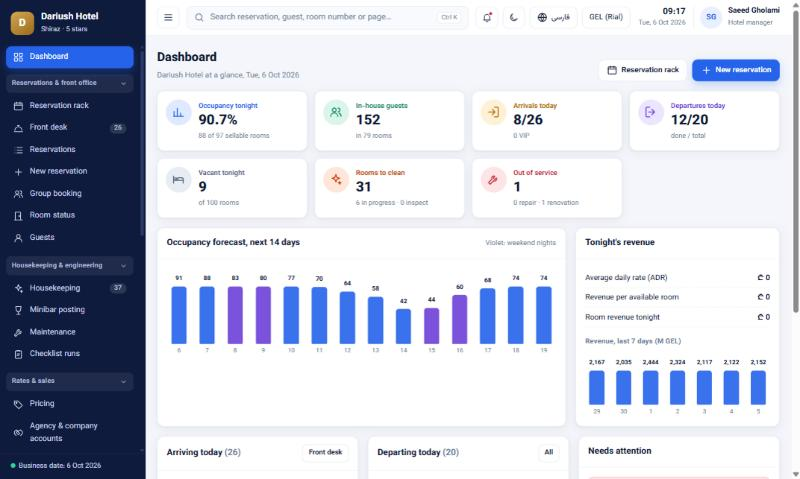This screenshot has height=479, width=800.
Task: Open Saeed Gholami user avatar
Action: 711,17
